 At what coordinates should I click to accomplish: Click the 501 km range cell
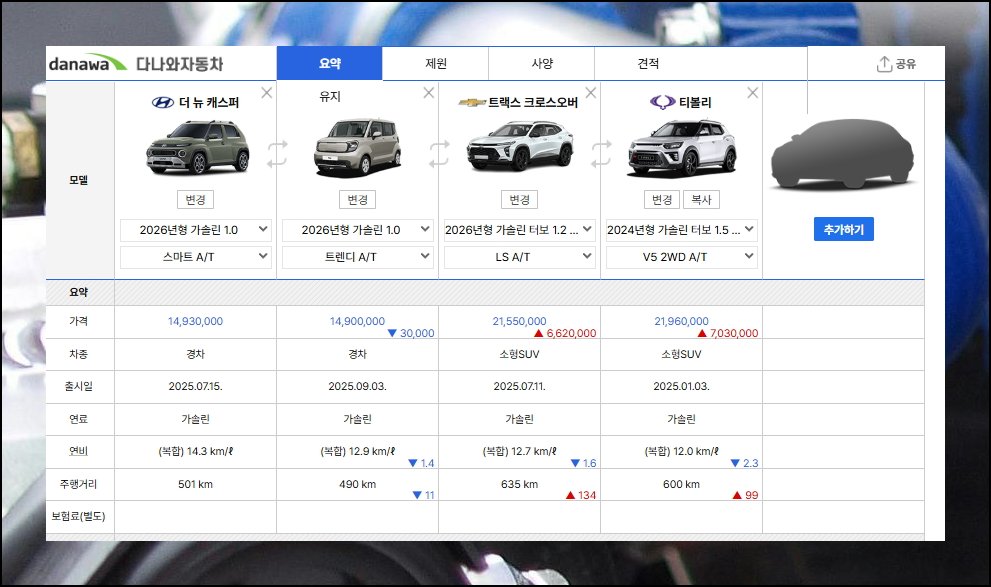point(195,484)
